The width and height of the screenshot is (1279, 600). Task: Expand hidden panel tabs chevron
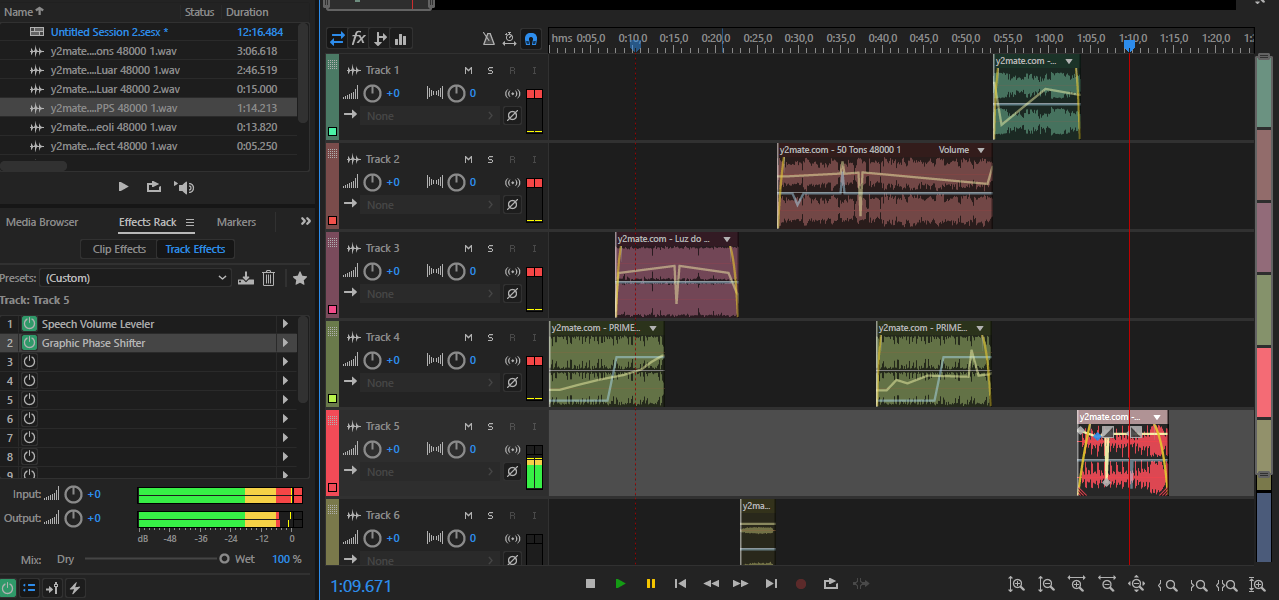[306, 222]
